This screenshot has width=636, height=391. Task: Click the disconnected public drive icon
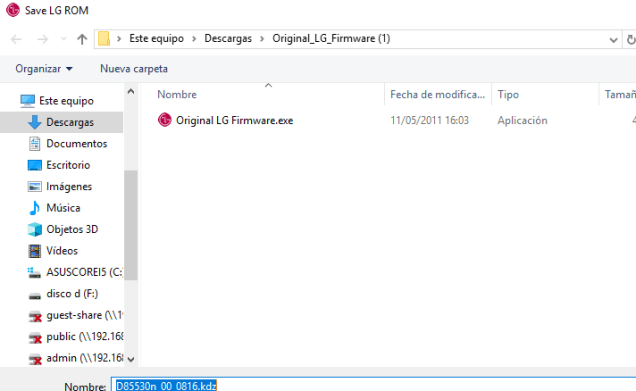[35, 337]
